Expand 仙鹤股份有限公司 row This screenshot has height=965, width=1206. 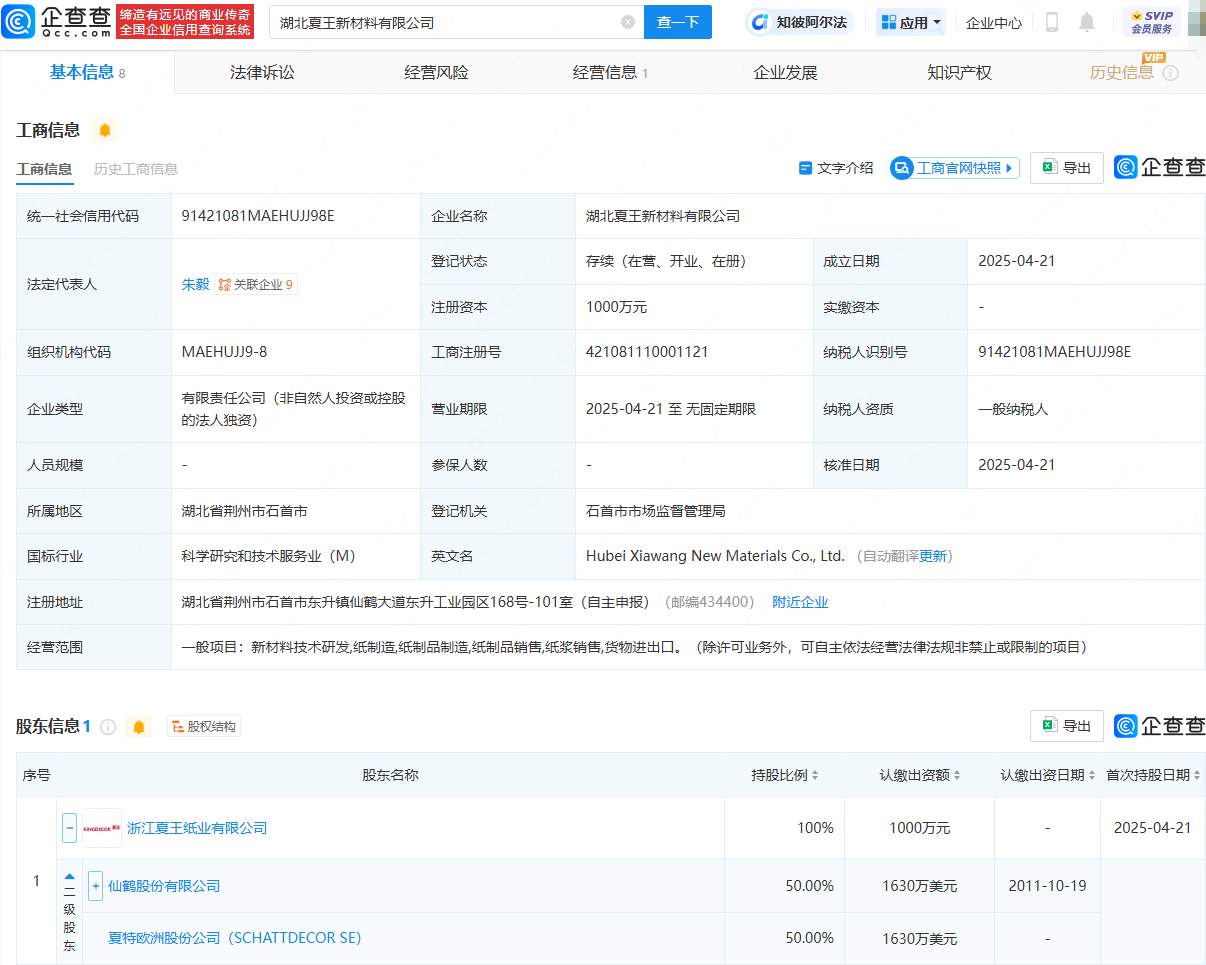pos(96,886)
